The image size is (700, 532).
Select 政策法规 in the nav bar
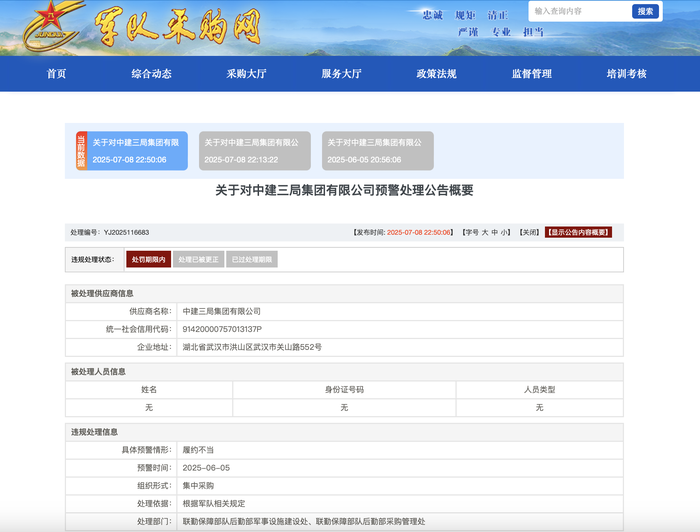(x=436, y=74)
